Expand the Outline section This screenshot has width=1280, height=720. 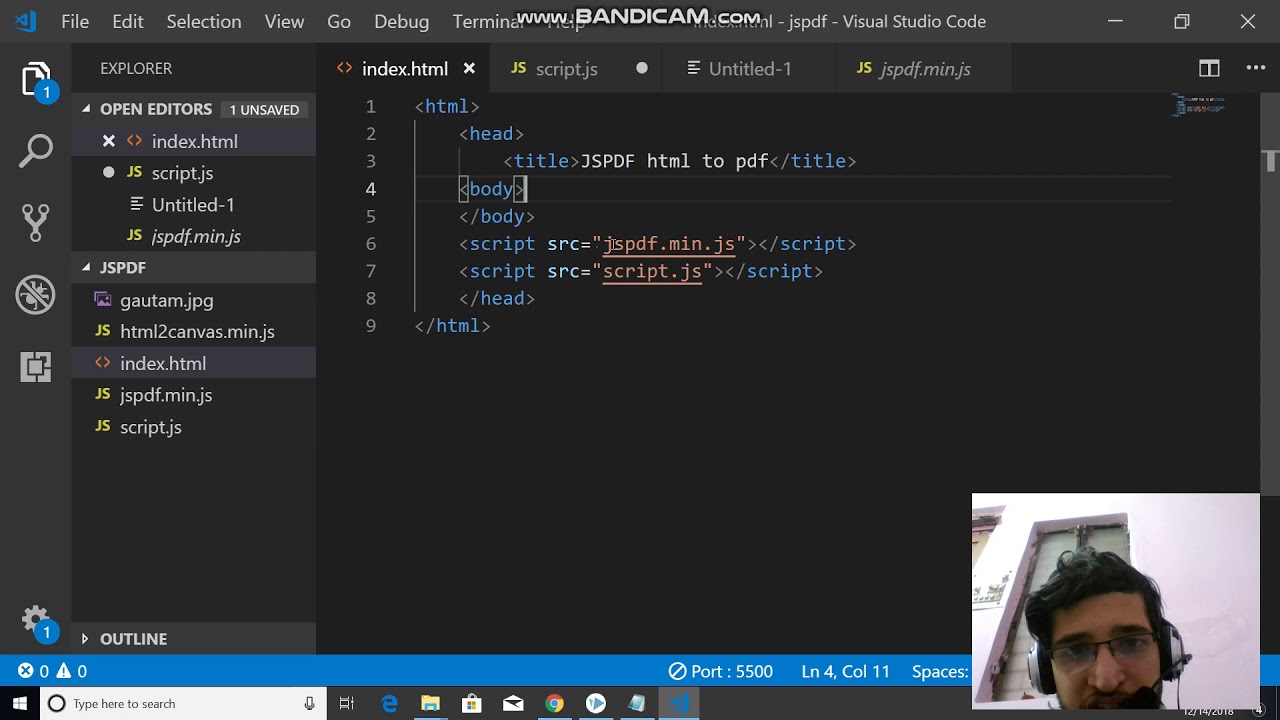(86, 639)
